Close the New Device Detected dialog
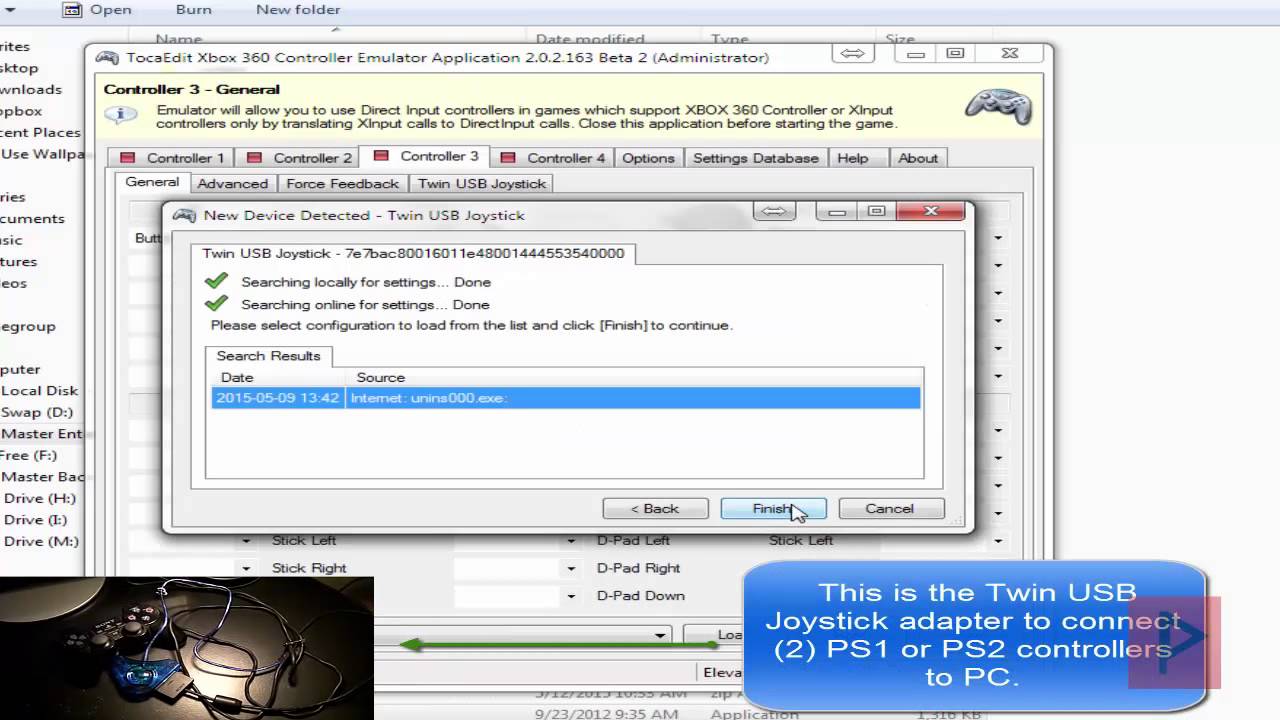This screenshot has height=720, width=1280. click(x=931, y=211)
